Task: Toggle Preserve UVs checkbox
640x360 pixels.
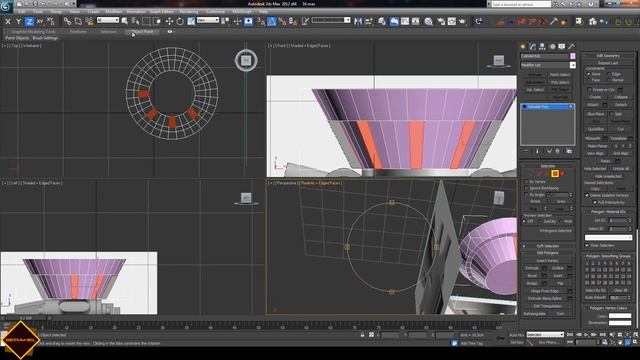Action: coord(589,89)
